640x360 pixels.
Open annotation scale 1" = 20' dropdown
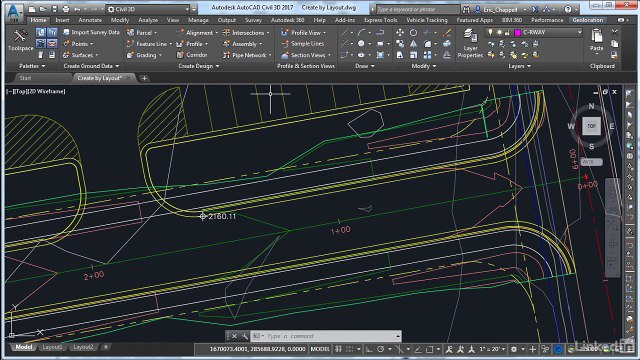[492, 349]
